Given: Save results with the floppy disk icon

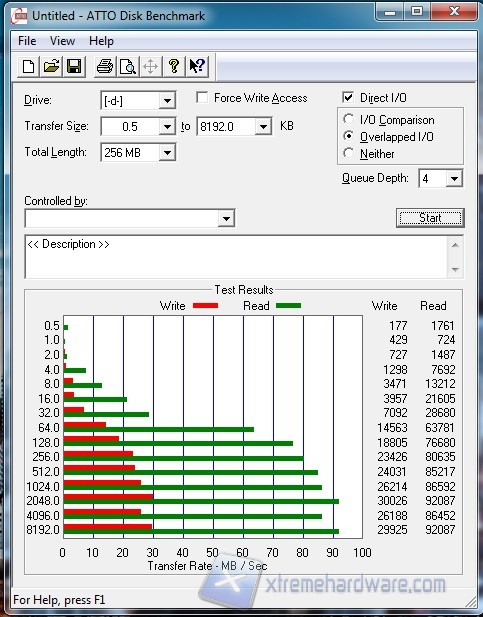Looking at the screenshot, I should point(74,66).
